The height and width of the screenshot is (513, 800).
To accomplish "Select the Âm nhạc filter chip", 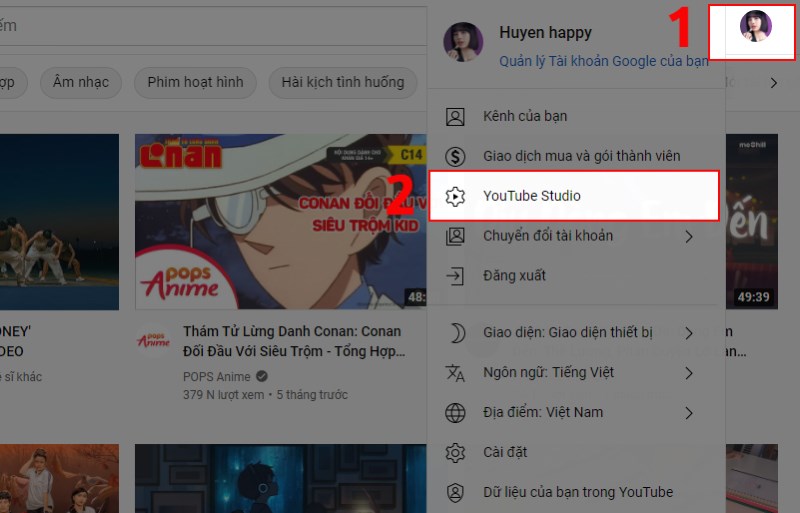I will (81, 82).
